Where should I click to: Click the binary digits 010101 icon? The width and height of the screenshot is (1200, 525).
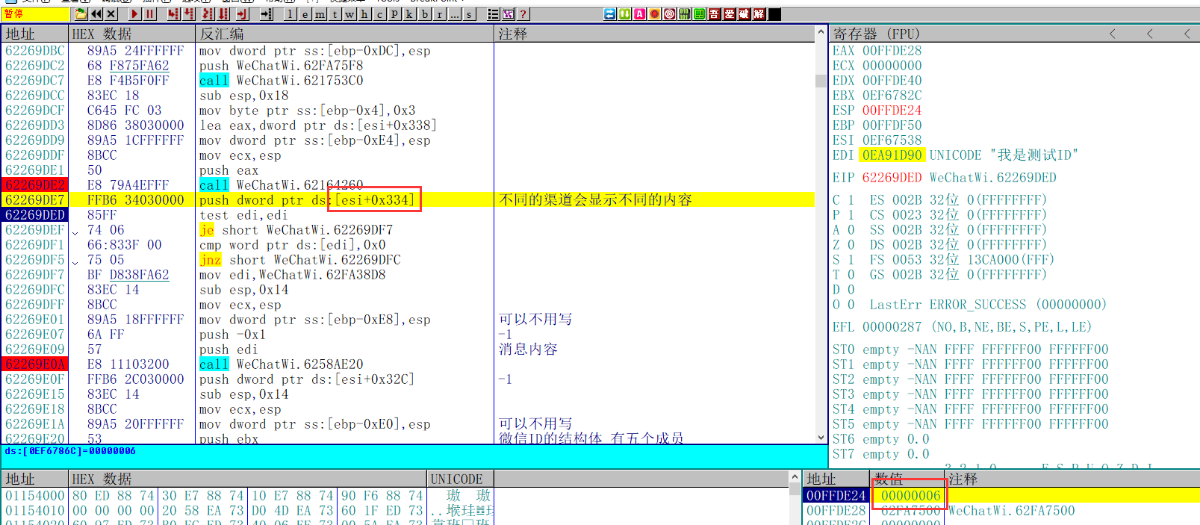pyautogui.click(x=684, y=14)
